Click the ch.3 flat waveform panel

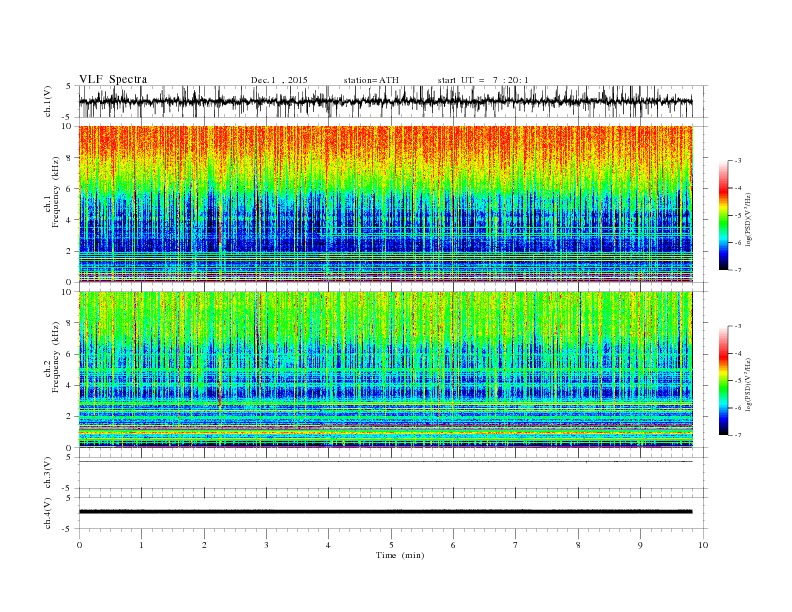pyautogui.click(x=393, y=473)
